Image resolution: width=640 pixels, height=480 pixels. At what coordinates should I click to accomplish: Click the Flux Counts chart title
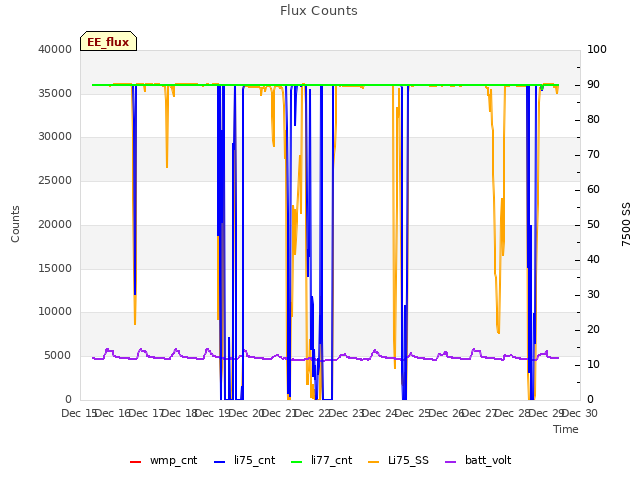pos(319,11)
